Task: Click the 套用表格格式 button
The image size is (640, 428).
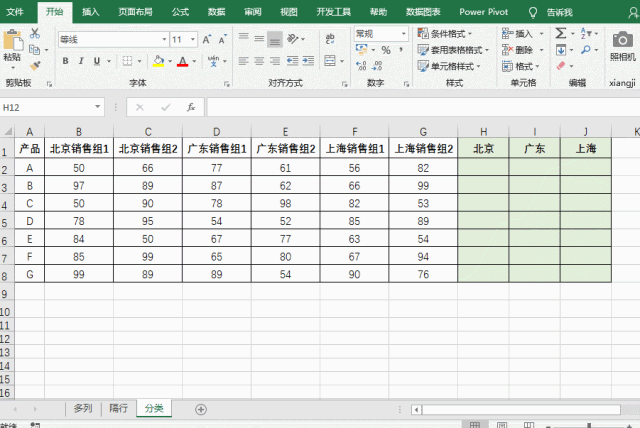Action: (455, 49)
